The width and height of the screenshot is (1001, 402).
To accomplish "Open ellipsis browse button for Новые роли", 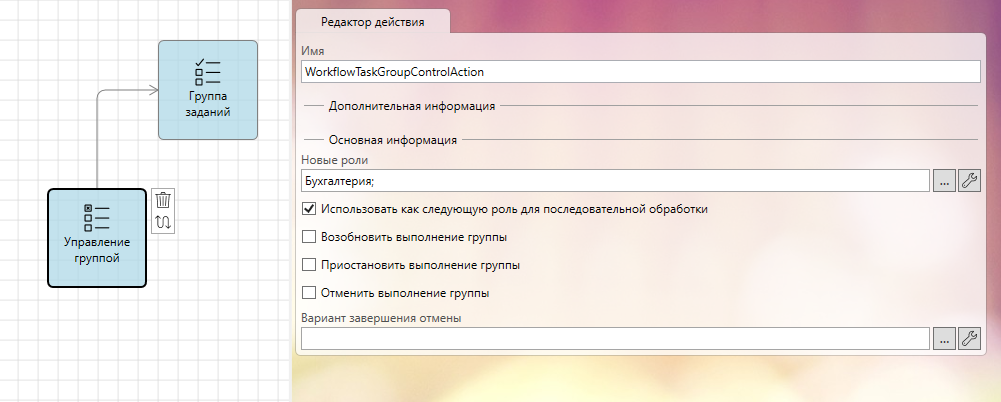I will 944,181.
